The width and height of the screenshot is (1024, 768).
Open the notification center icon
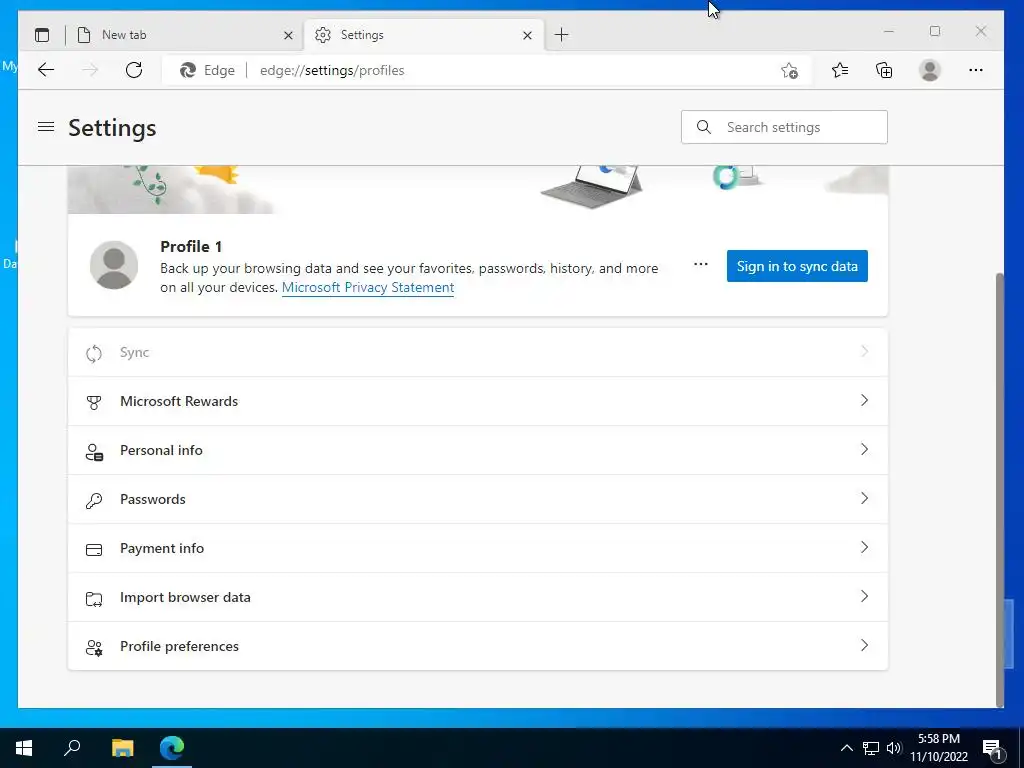click(993, 748)
